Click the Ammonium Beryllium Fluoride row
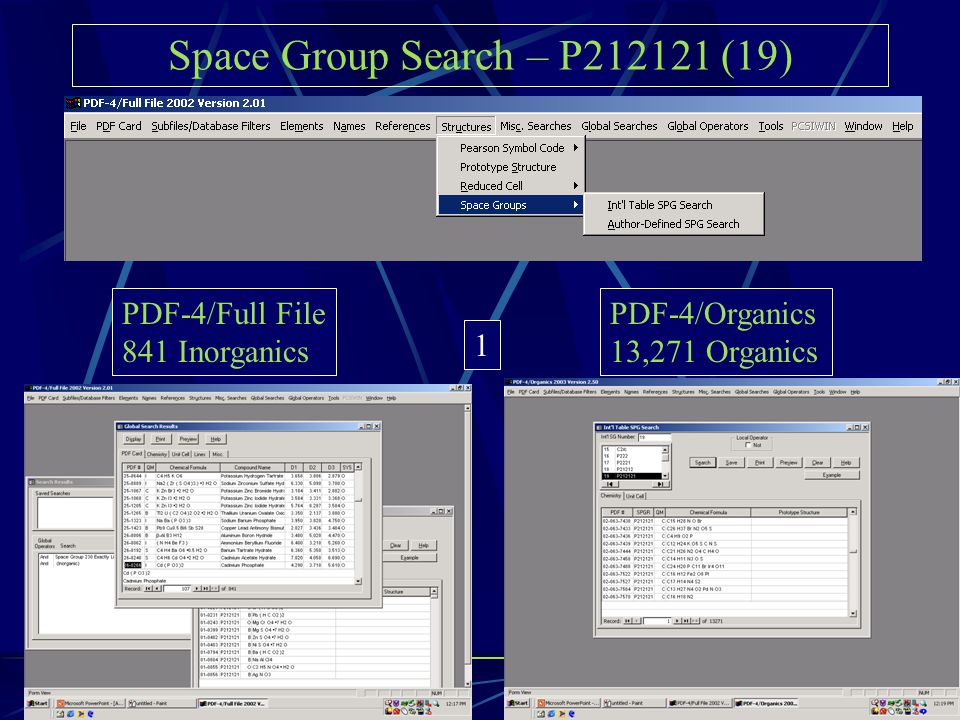 pos(238,542)
